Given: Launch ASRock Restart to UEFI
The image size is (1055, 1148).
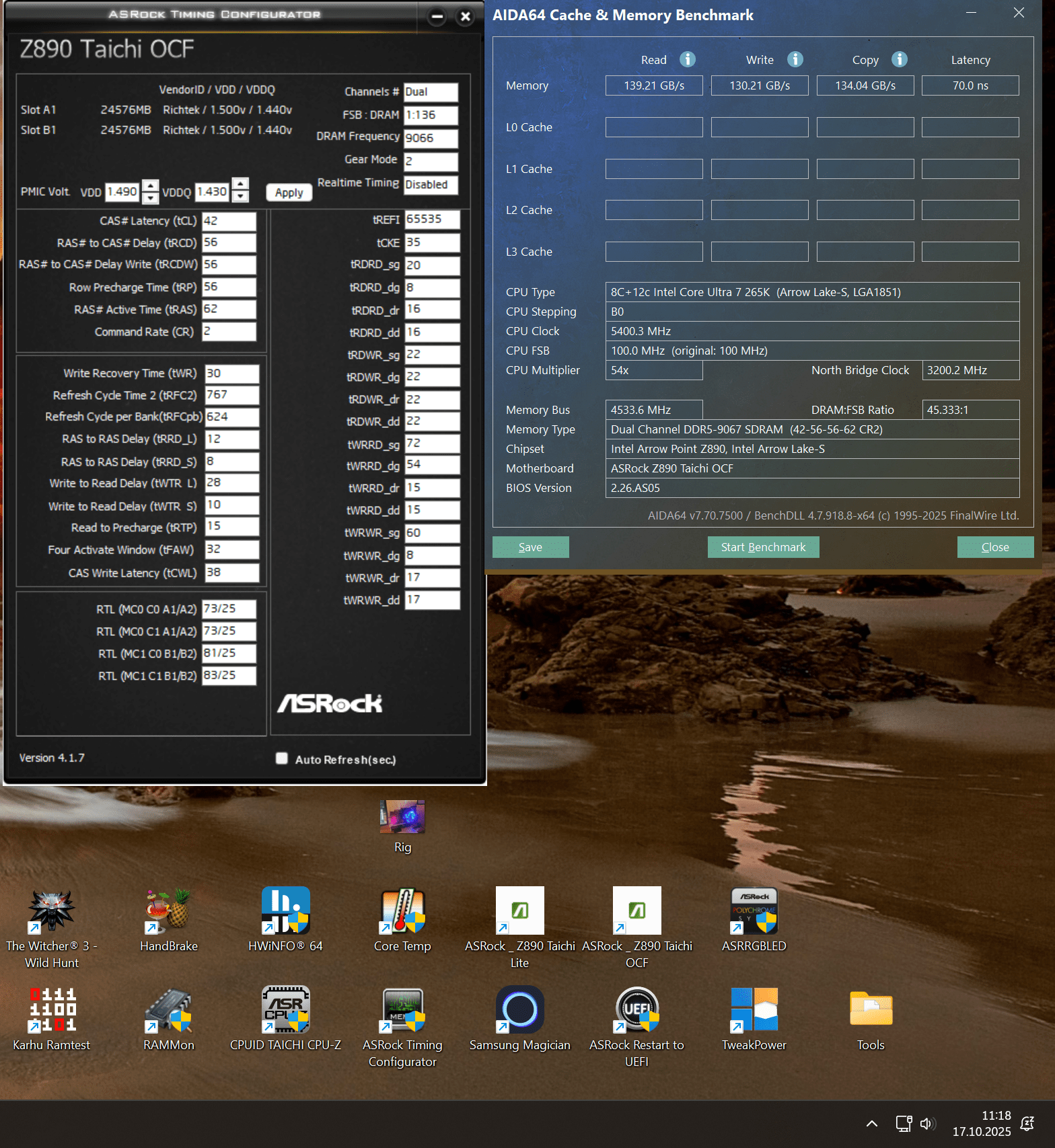Looking at the screenshot, I should click(x=636, y=1027).
